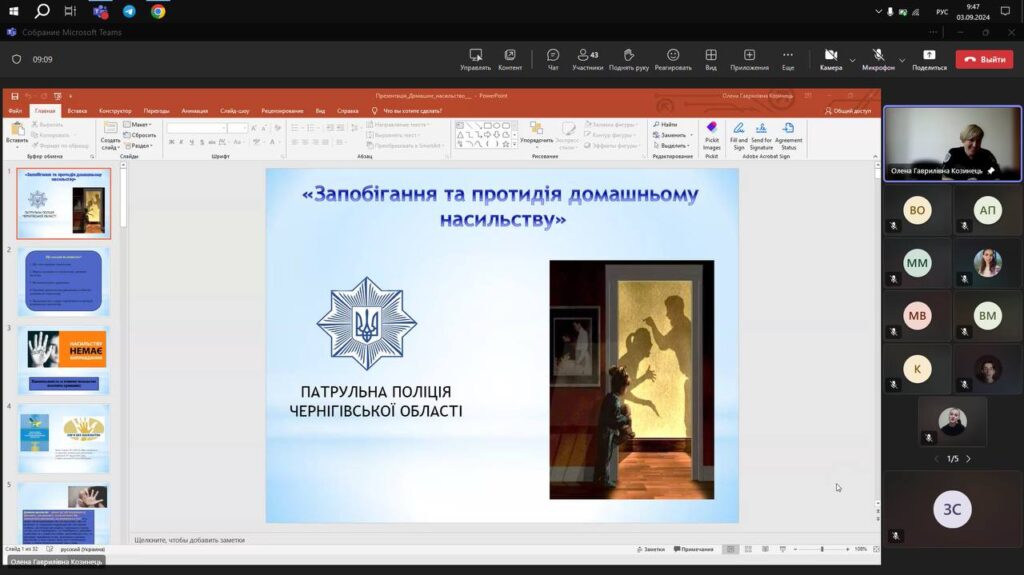
Task: Select the pinned video of Олена Гаврилівна Козинець
Action: tap(952, 144)
